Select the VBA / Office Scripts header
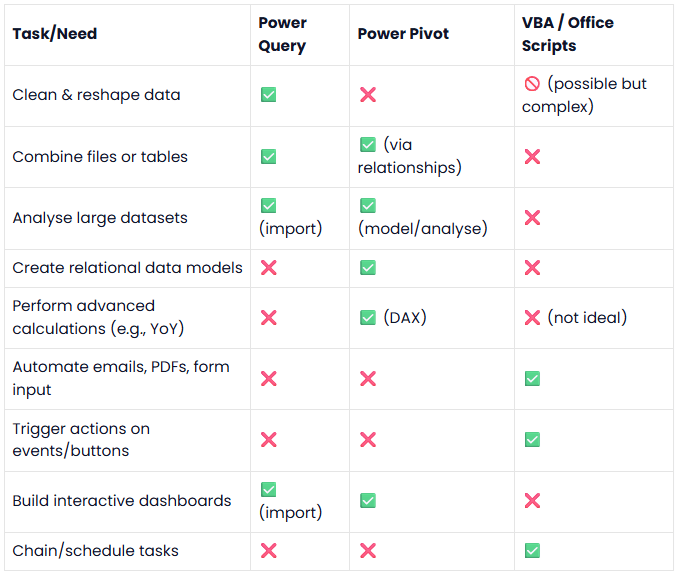Viewport: 676px width, 574px height. [567, 34]
